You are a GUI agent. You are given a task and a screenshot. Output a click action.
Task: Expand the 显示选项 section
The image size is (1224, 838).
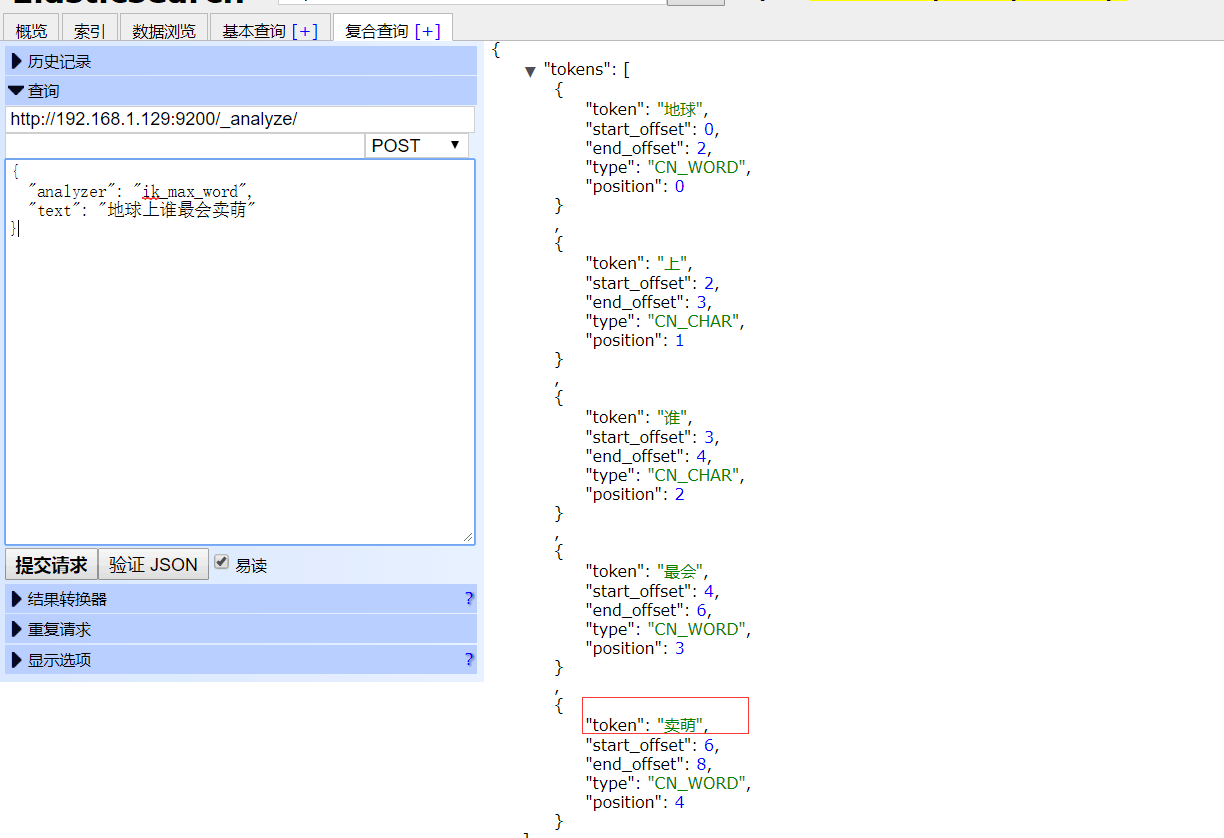tap(58, 660)
